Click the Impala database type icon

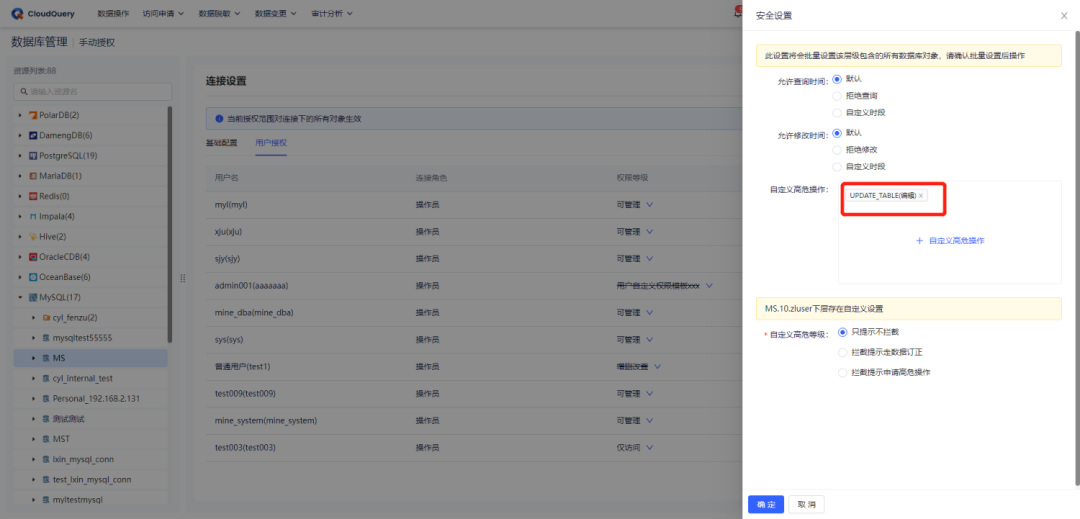[32, 217]
